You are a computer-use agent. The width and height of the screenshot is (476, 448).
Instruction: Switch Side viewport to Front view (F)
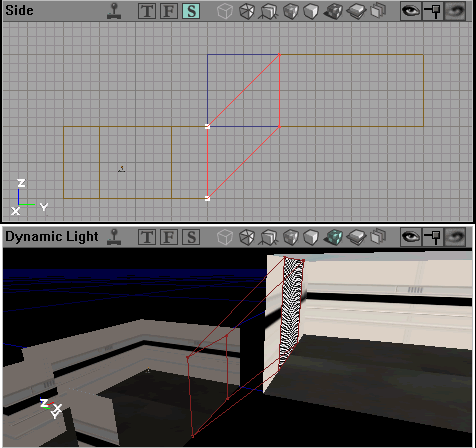169,11
